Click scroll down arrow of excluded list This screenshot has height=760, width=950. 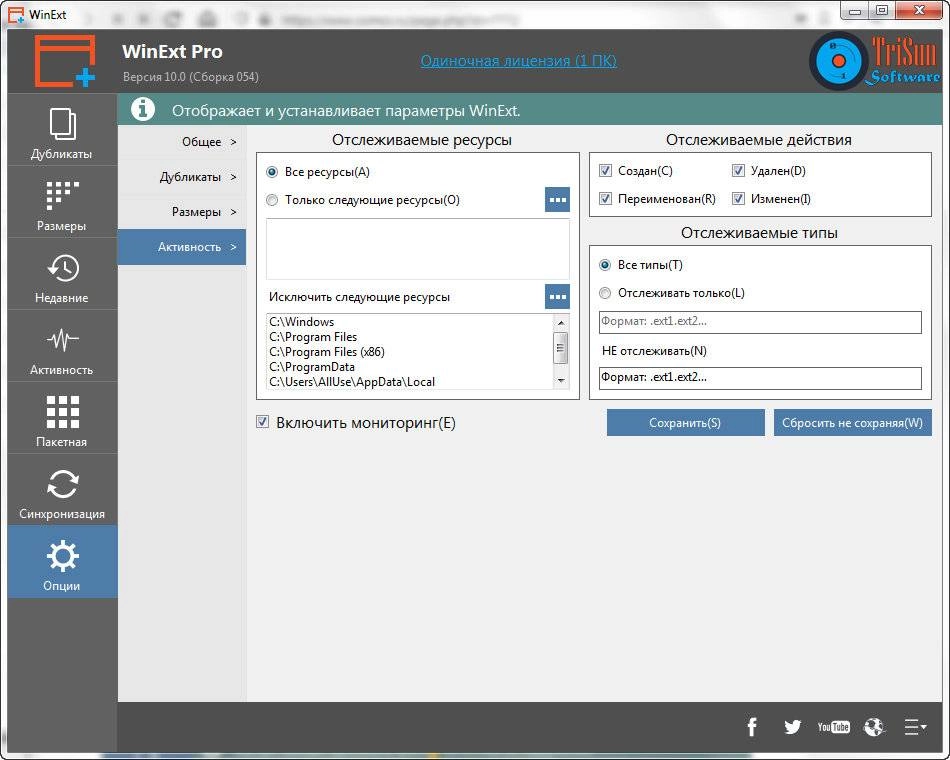click(x=561, y=380)
